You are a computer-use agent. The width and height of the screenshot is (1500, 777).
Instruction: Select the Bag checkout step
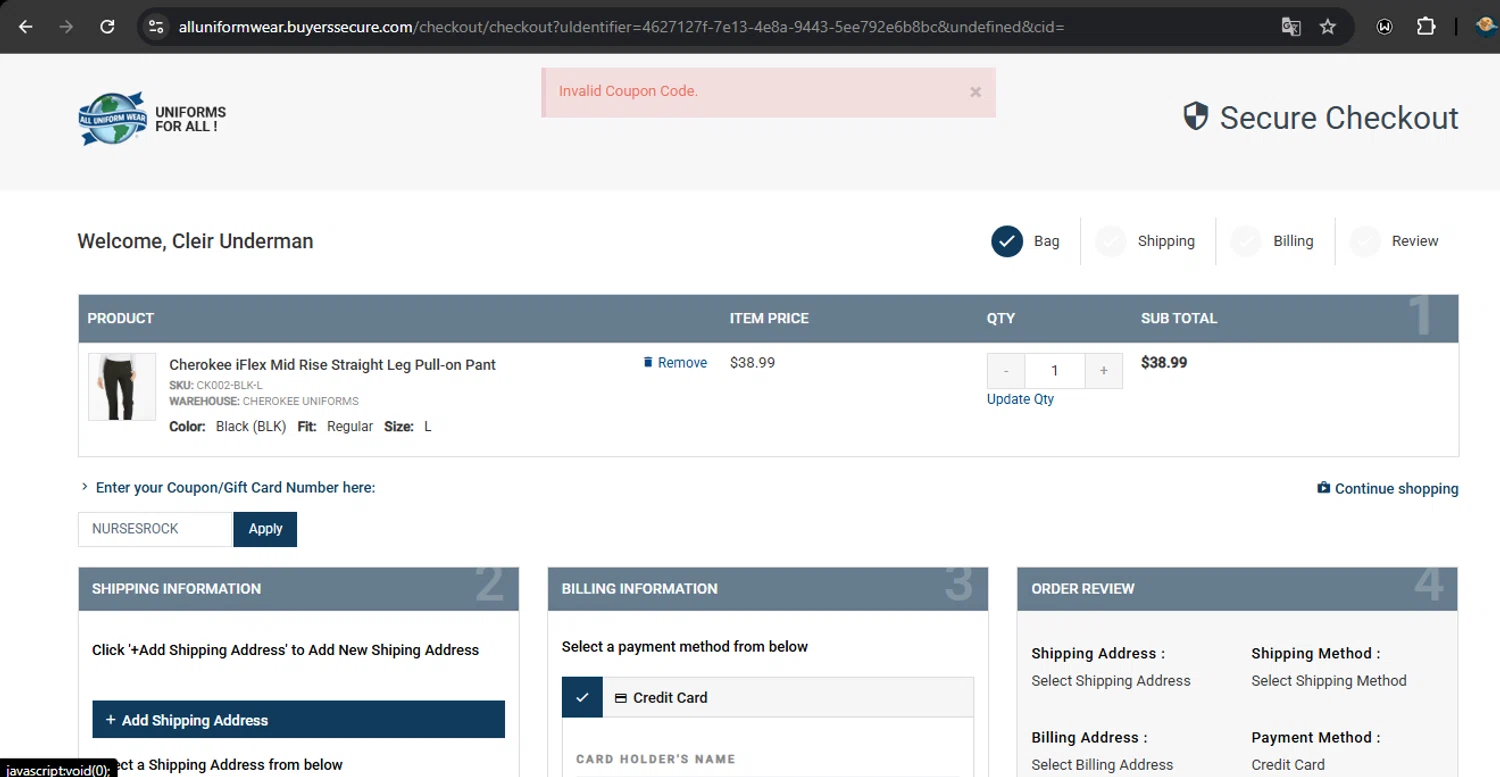[1025, 241]
